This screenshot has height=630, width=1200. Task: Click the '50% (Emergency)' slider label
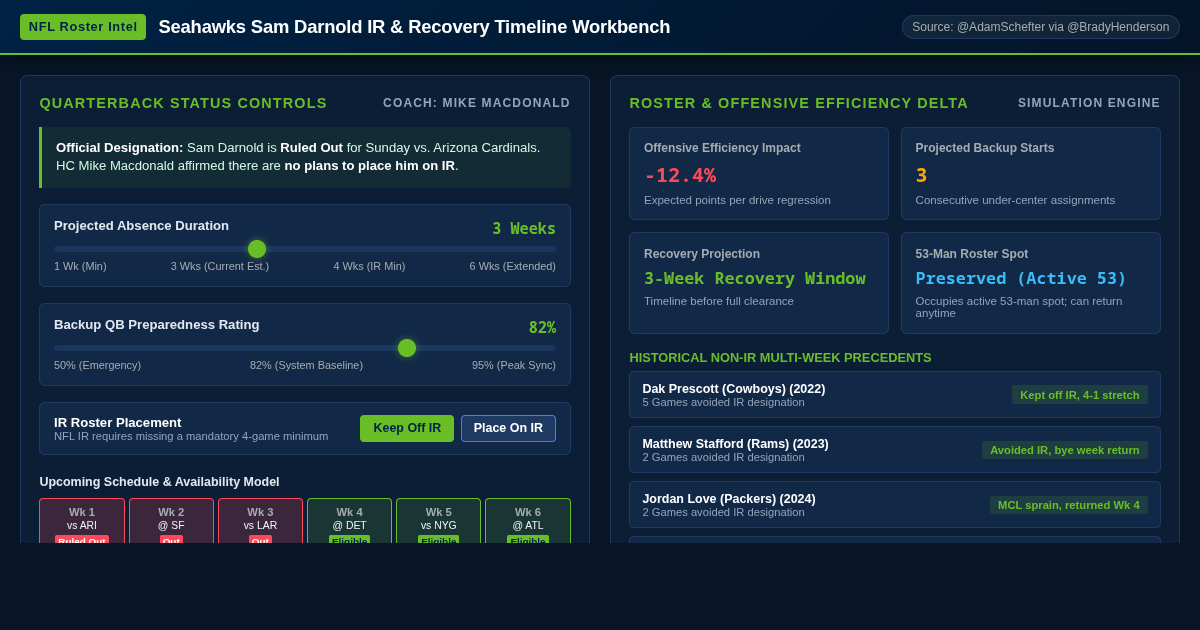[97, 365]
